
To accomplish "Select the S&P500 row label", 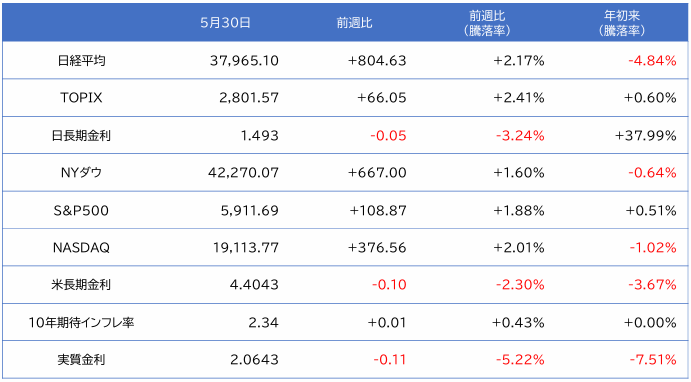I will click(x=82, y=210).
